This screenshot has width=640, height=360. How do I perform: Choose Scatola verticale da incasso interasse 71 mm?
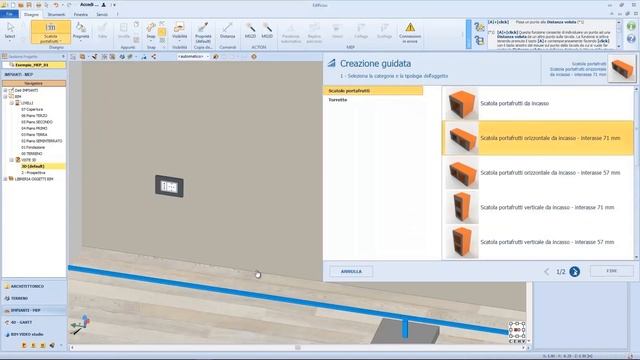(x=538, y=207)
